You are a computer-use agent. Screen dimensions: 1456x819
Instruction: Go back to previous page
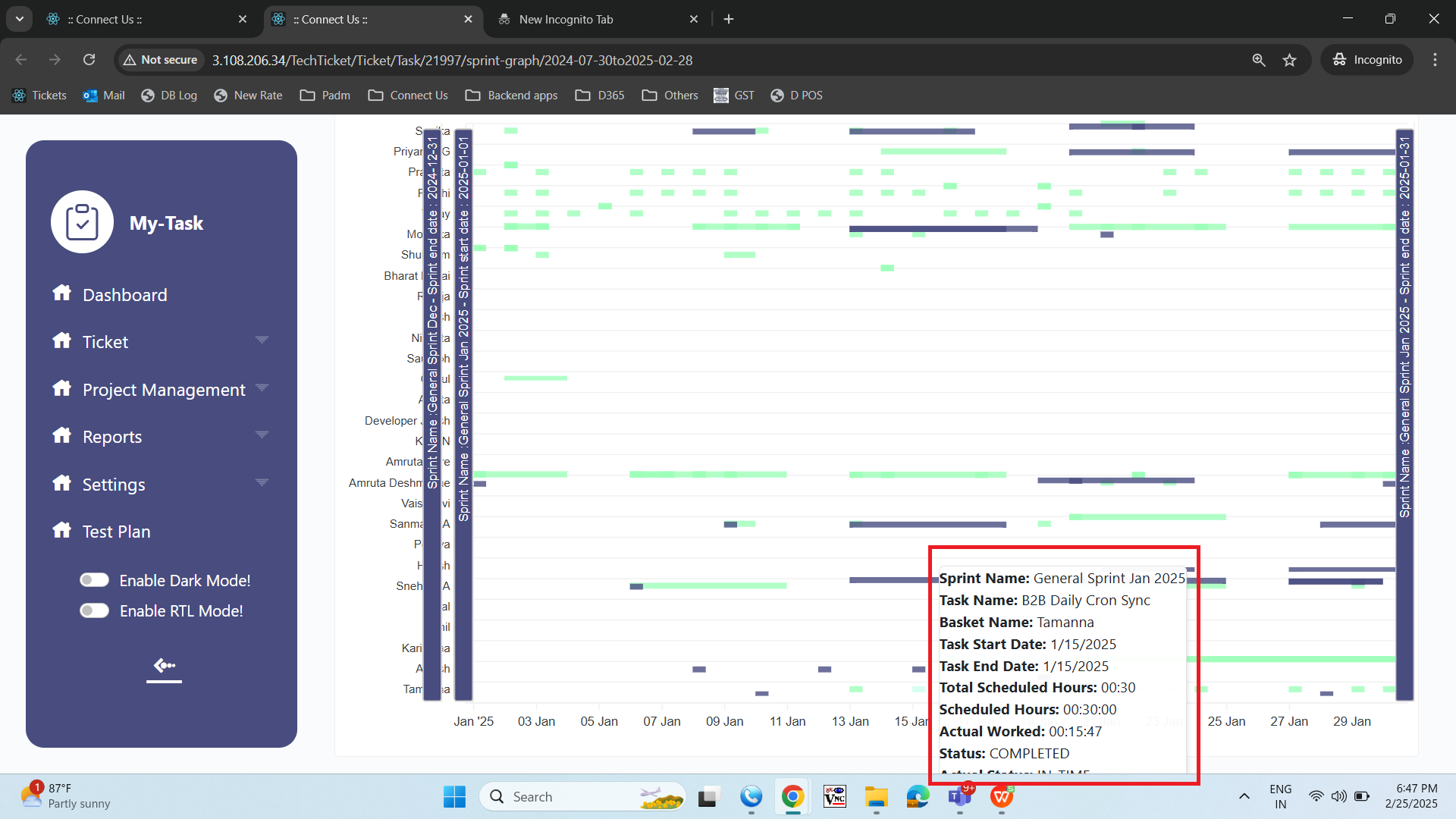(x=21, y=60)
